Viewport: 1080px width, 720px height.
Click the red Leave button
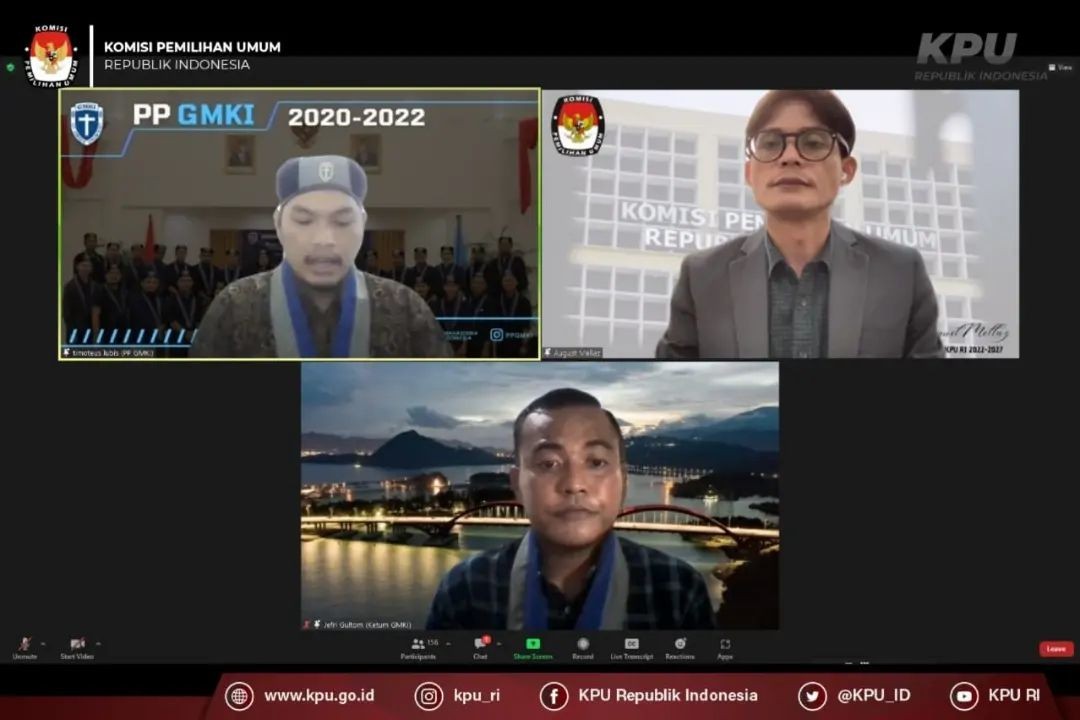point(1056,649)
